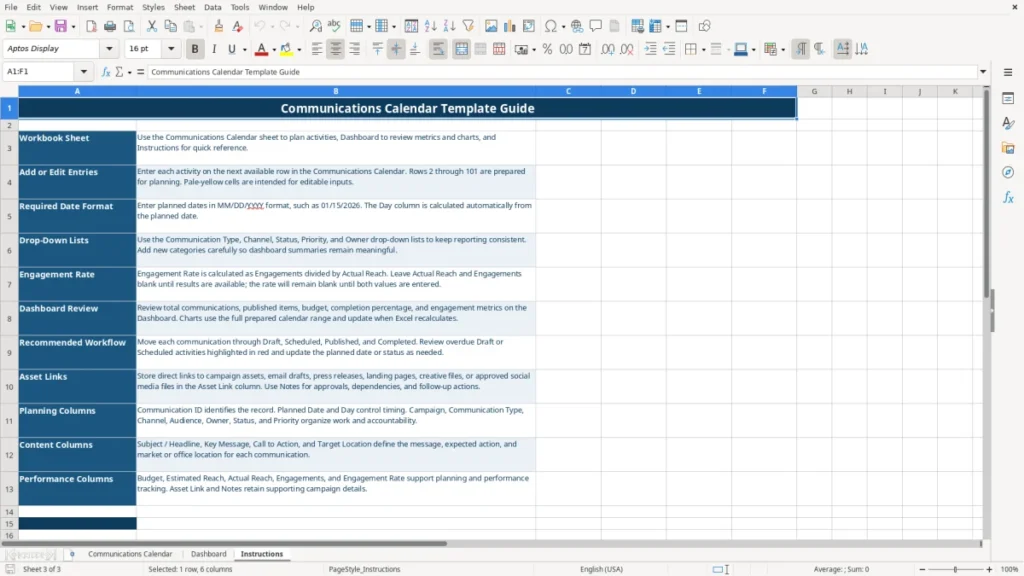This screenshot has height=576, width=1024.
Task: Sort ascending A to Z
Action: (430, 26)
